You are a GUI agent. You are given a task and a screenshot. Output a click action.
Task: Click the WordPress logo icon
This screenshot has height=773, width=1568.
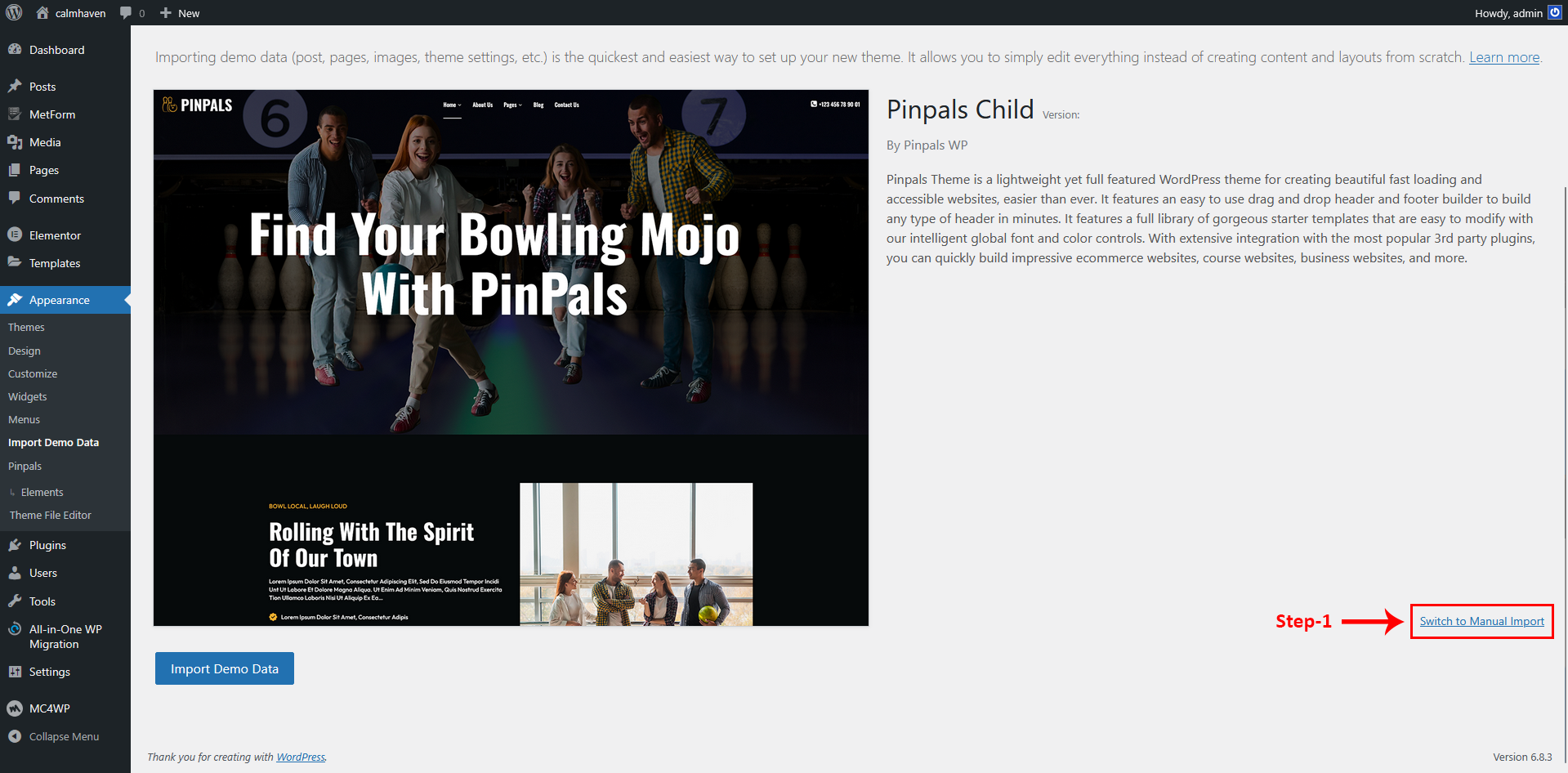click(14, 13)
